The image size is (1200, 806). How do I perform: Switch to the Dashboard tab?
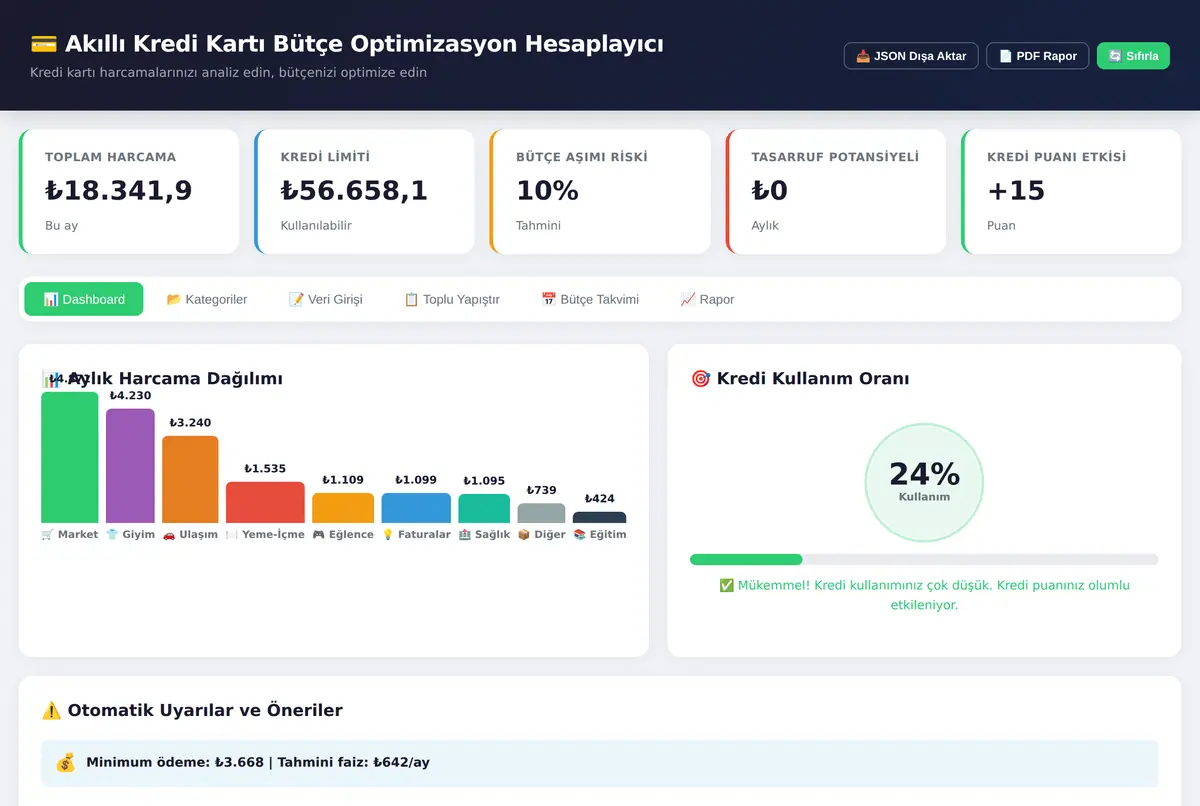[84, 299]
